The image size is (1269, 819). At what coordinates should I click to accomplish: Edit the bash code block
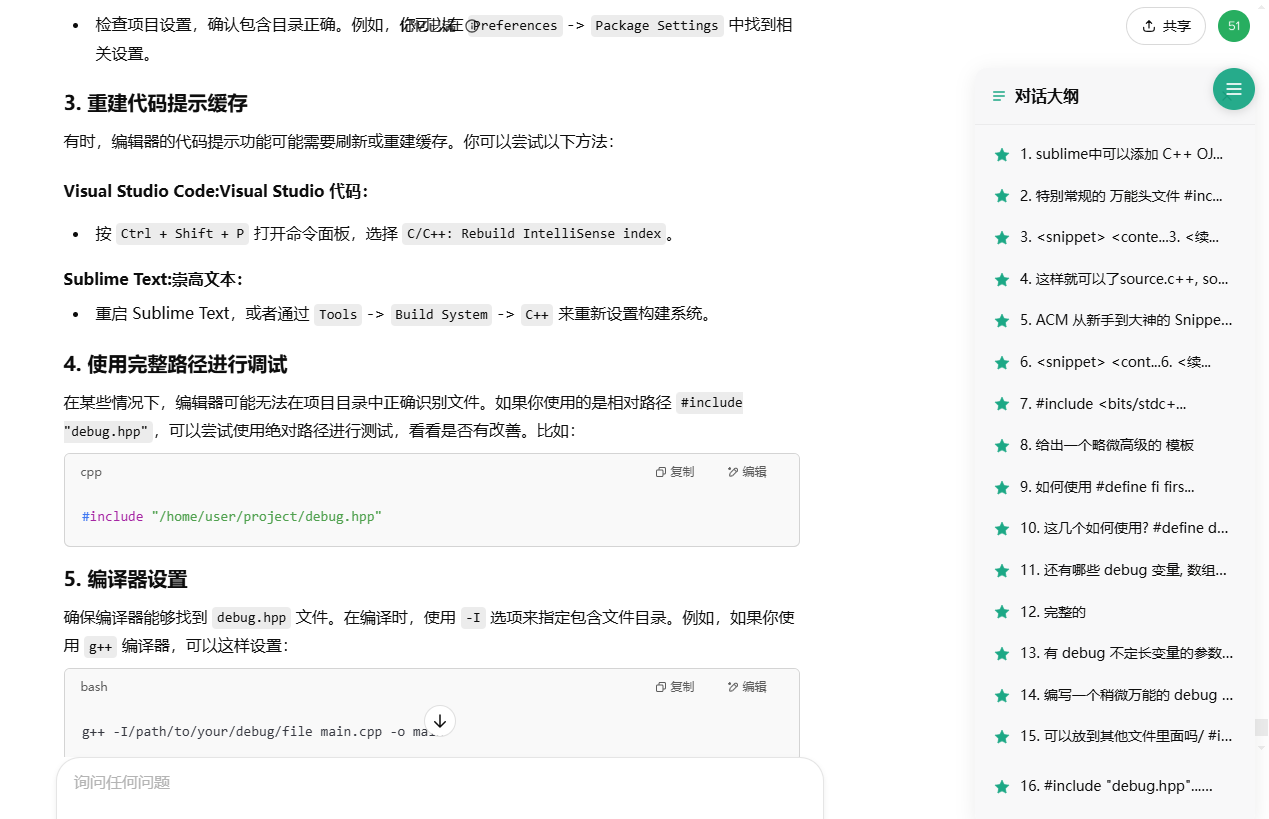tap(747, 687)
